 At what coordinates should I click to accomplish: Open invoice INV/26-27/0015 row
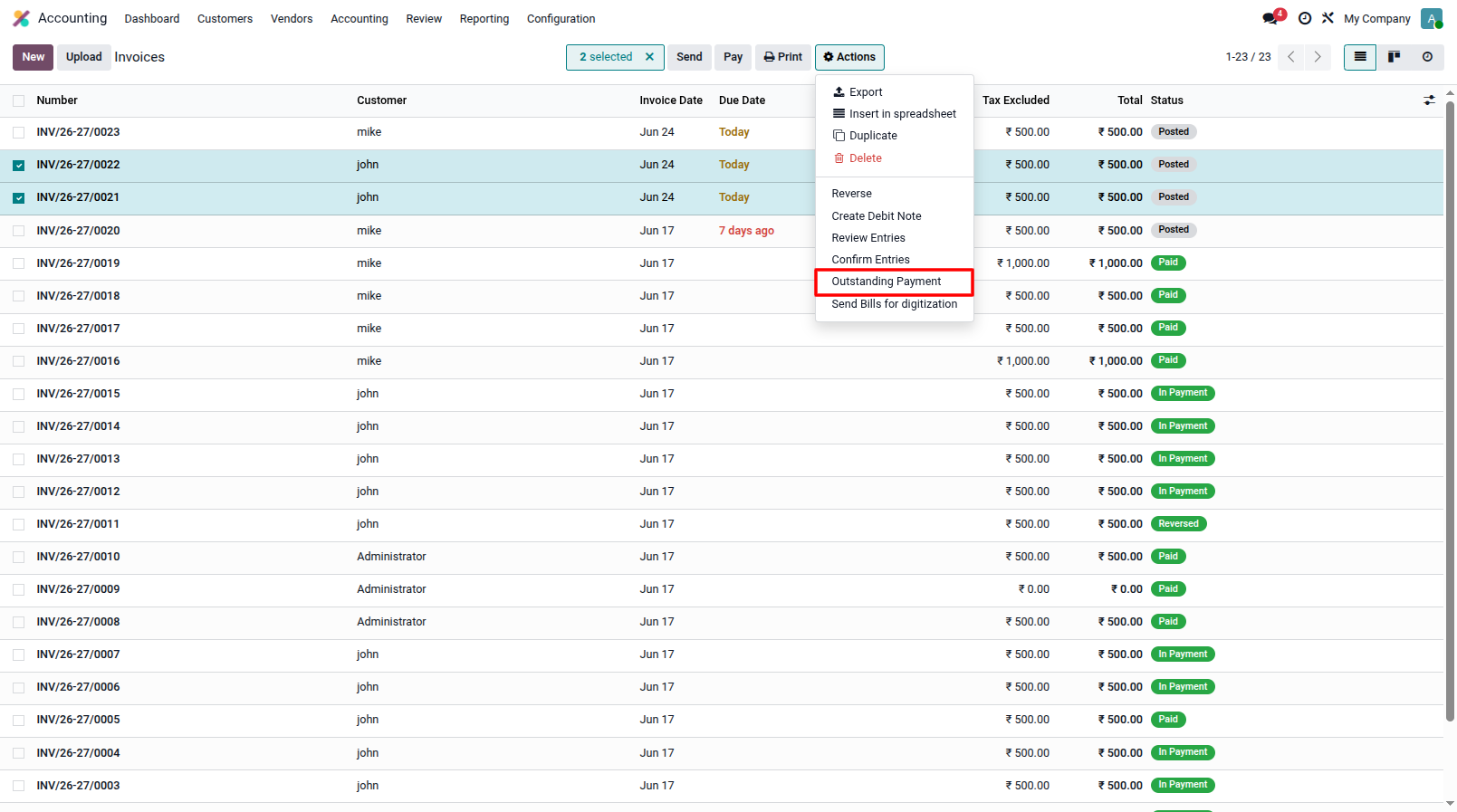pyautogui.click(x=722, y=394)
